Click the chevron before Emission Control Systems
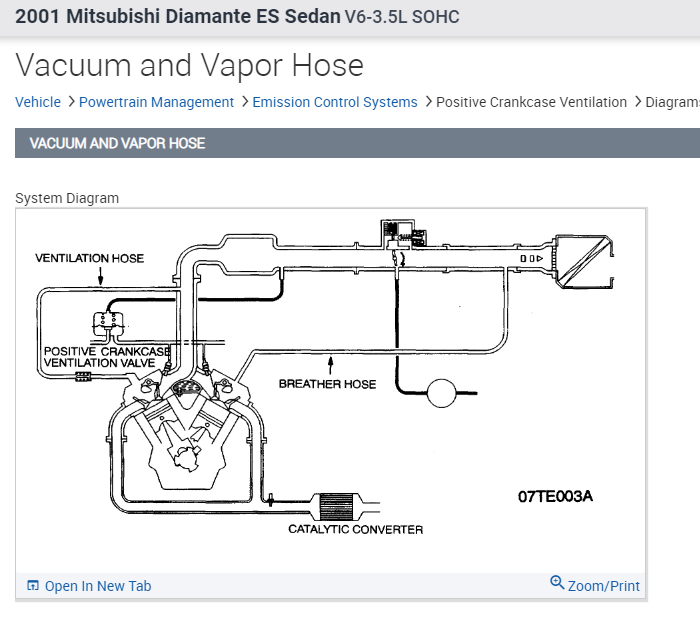The width and height of the screenshot is (700, 627). point(245,102)
